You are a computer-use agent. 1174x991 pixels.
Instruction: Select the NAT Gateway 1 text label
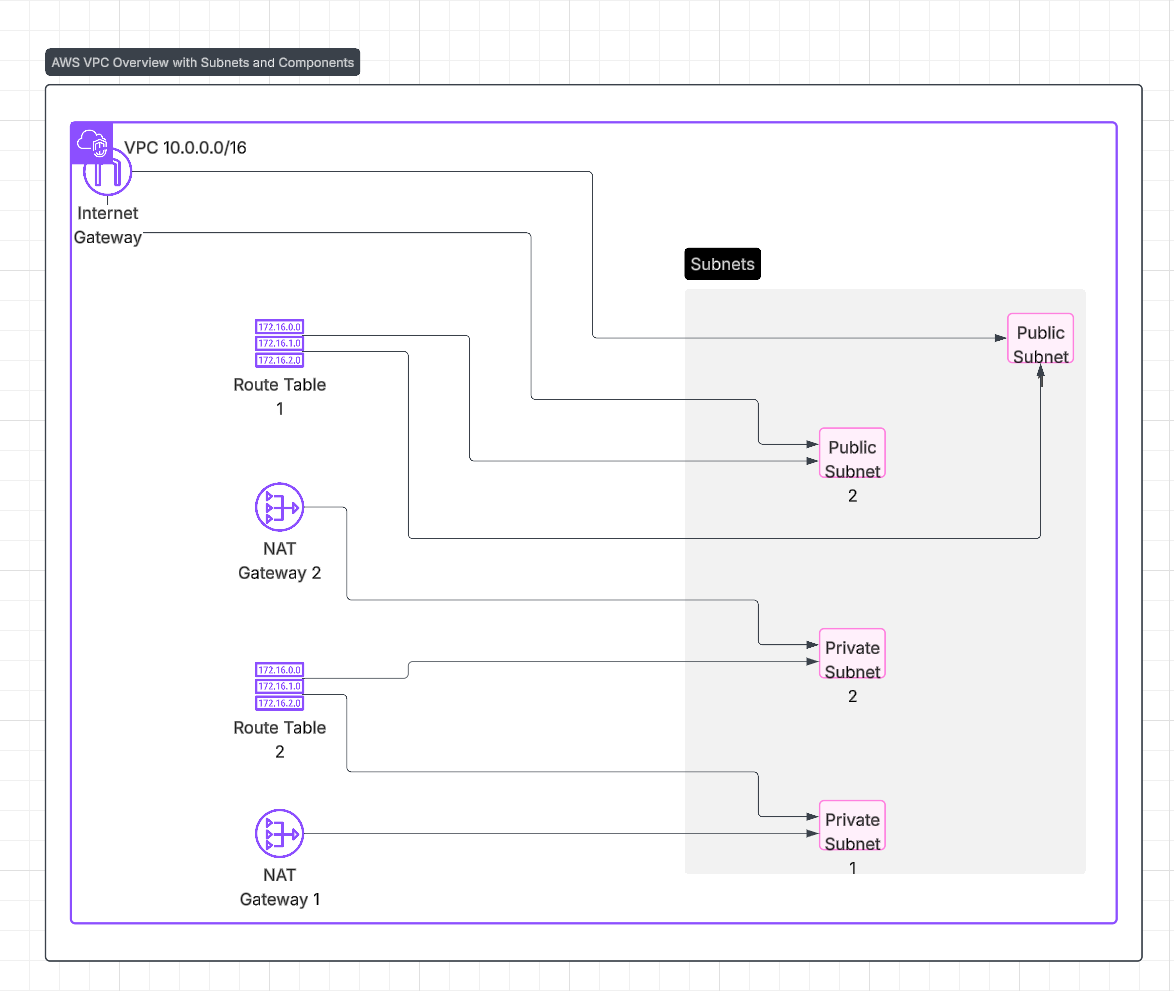point(280,887)
